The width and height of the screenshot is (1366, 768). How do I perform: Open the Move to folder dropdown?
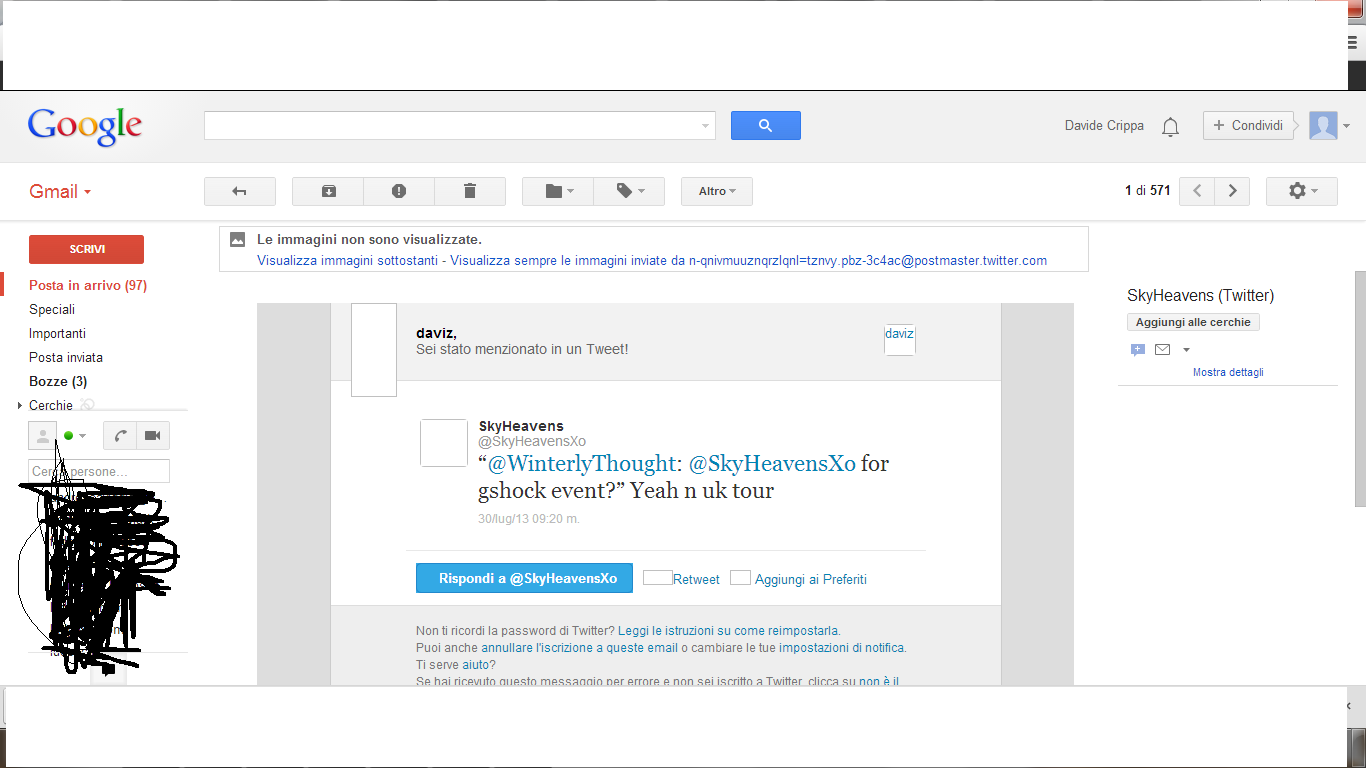558,191
